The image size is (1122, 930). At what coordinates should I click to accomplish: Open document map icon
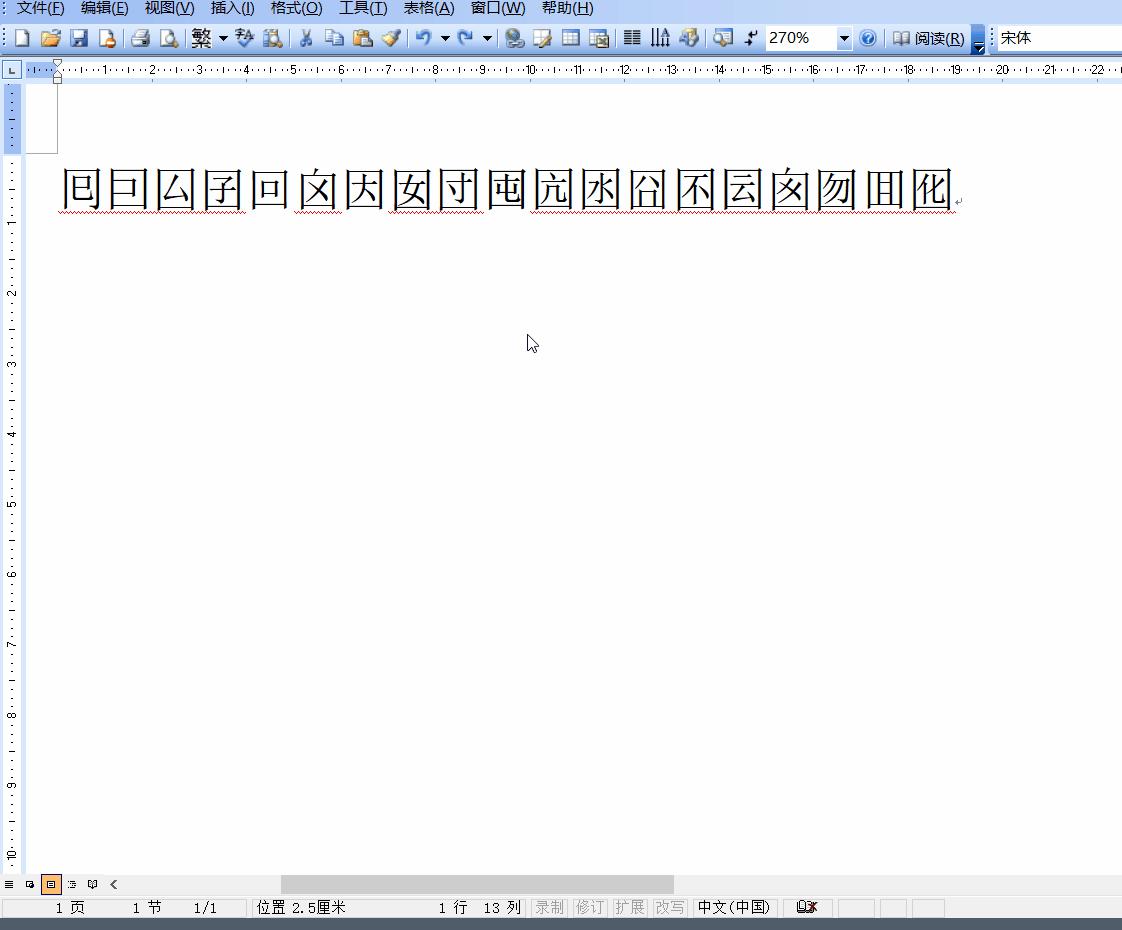coord(723,38)
